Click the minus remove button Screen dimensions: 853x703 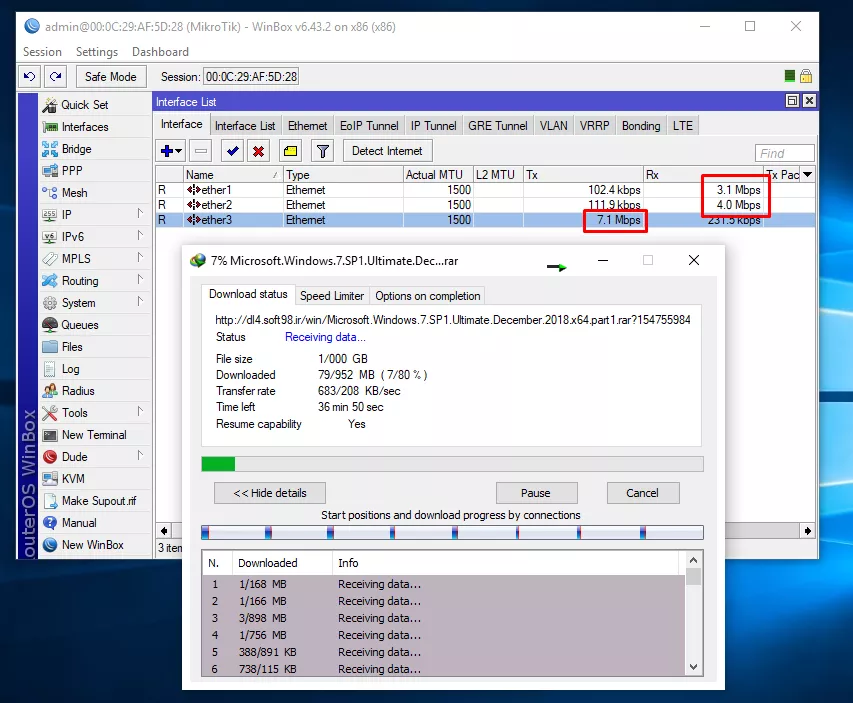(201, 151)
